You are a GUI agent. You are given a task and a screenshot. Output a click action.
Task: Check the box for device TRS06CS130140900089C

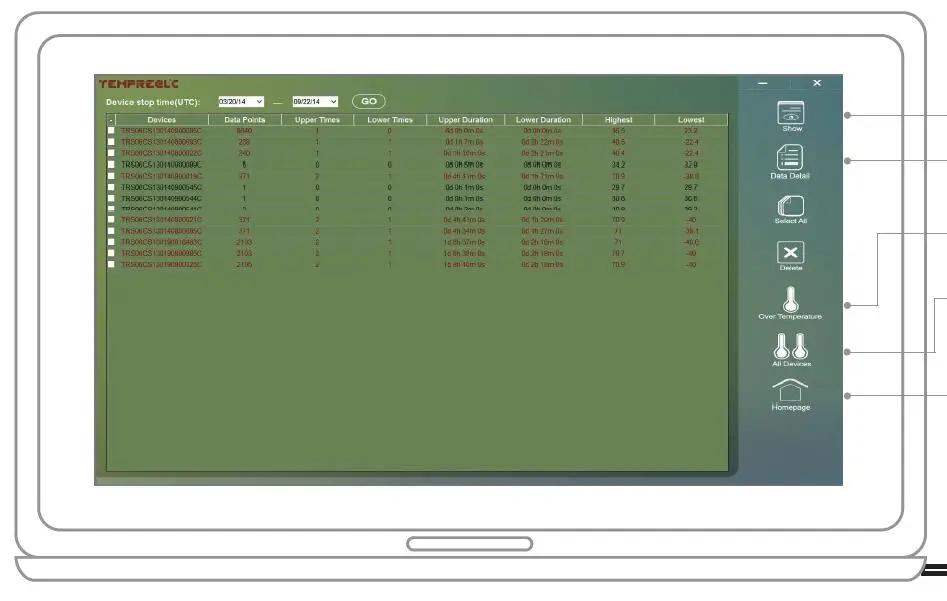coord(111,164)
